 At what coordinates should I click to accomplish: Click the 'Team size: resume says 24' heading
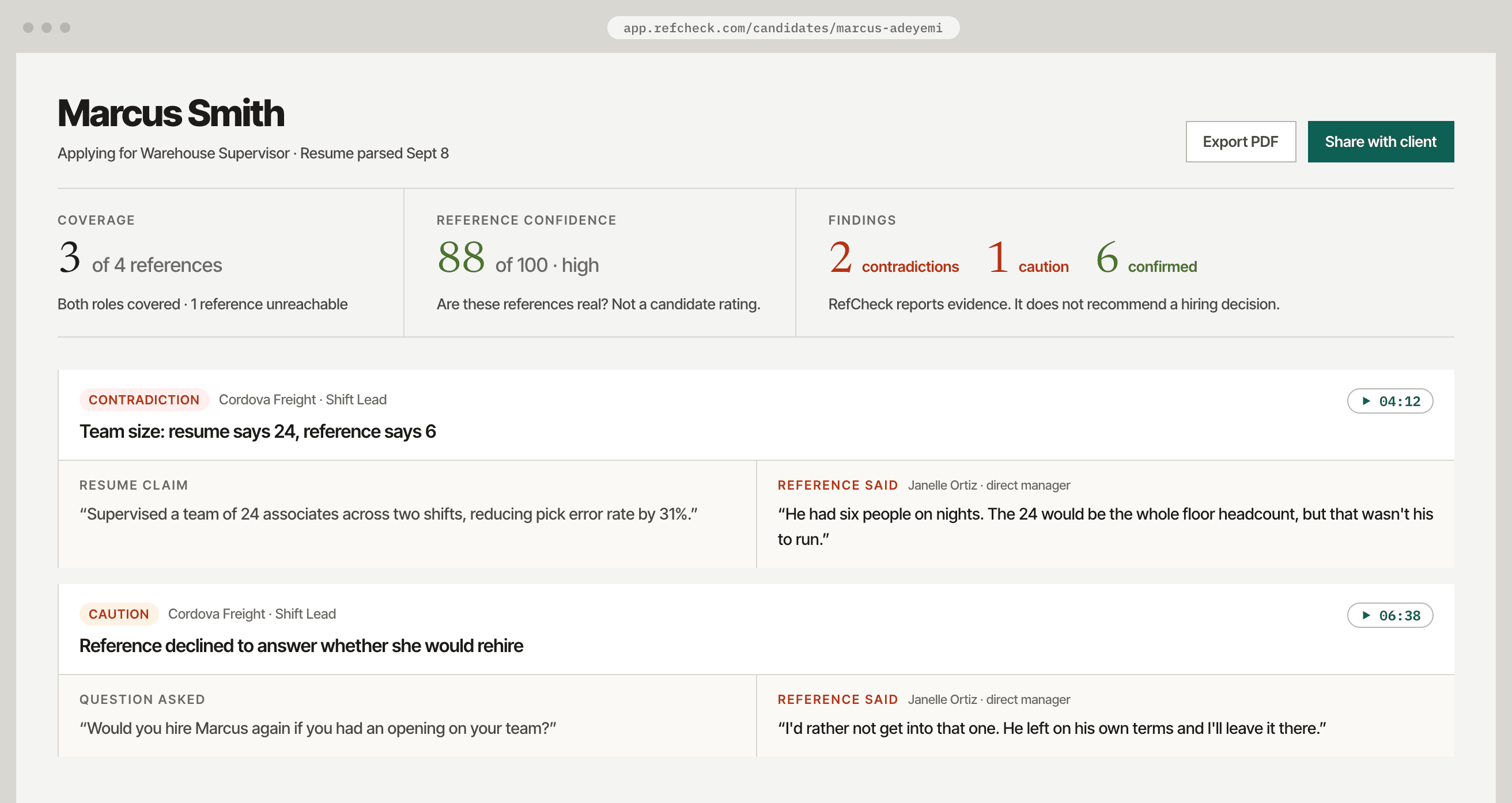[258, 431]
